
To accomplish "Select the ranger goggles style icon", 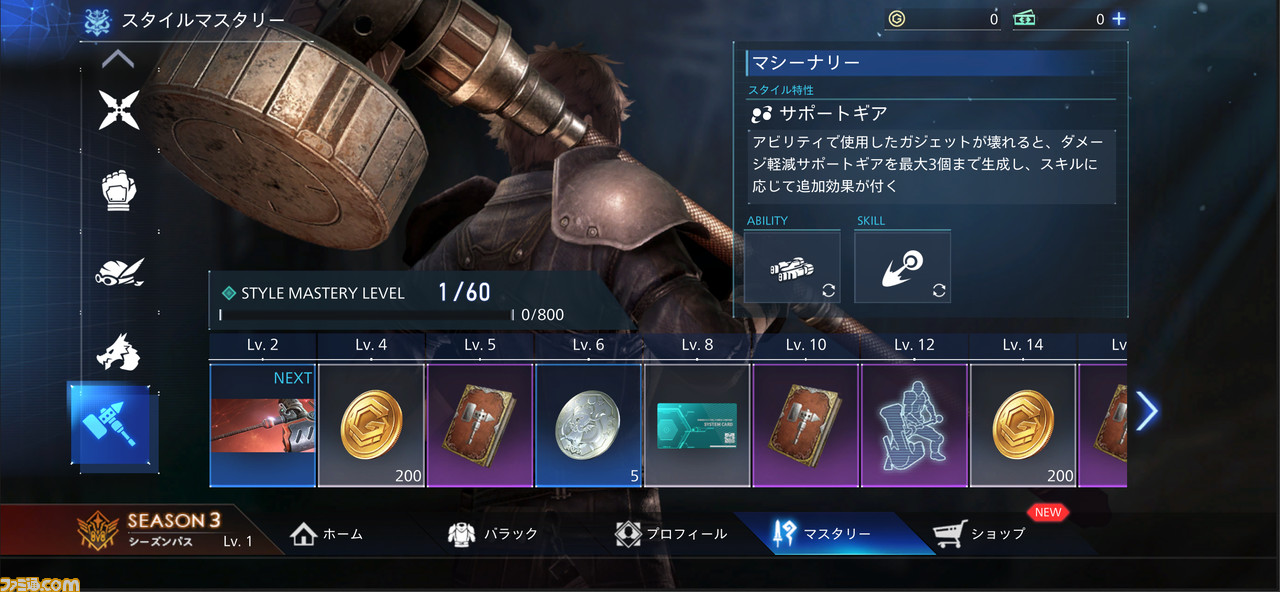I will click(119, 271).
